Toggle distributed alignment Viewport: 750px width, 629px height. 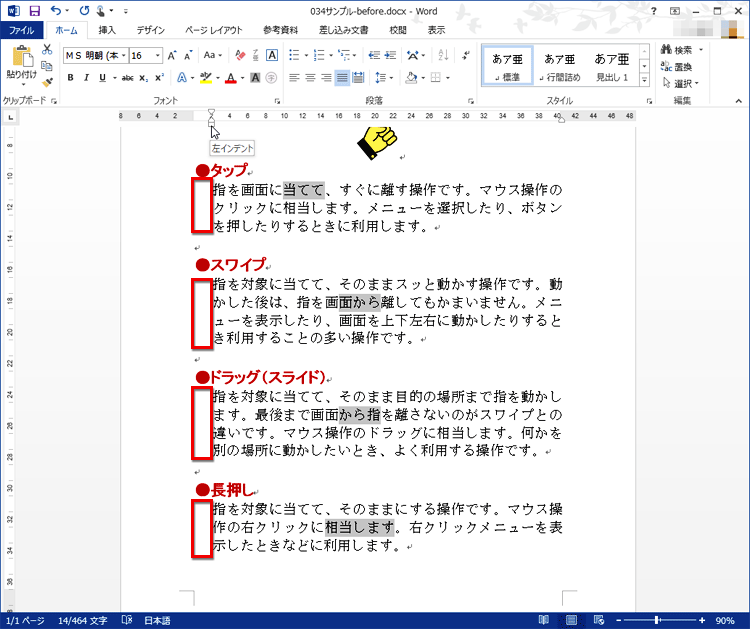[x=358, y=77]
